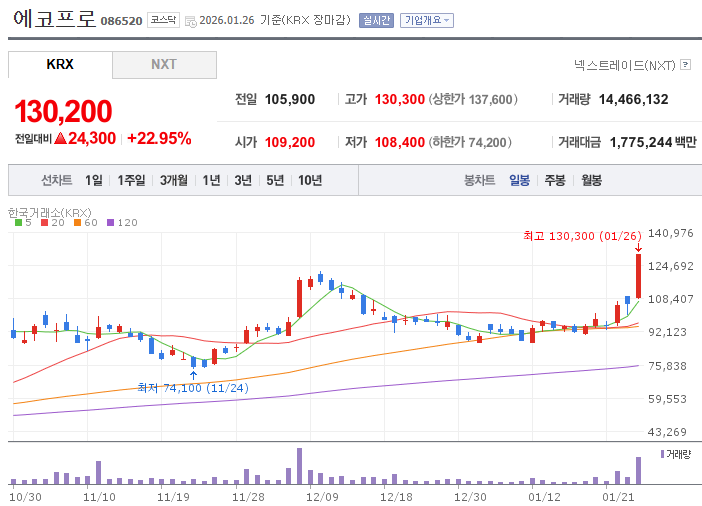Select the 월봉 monthly candle chart

[591, 180]
